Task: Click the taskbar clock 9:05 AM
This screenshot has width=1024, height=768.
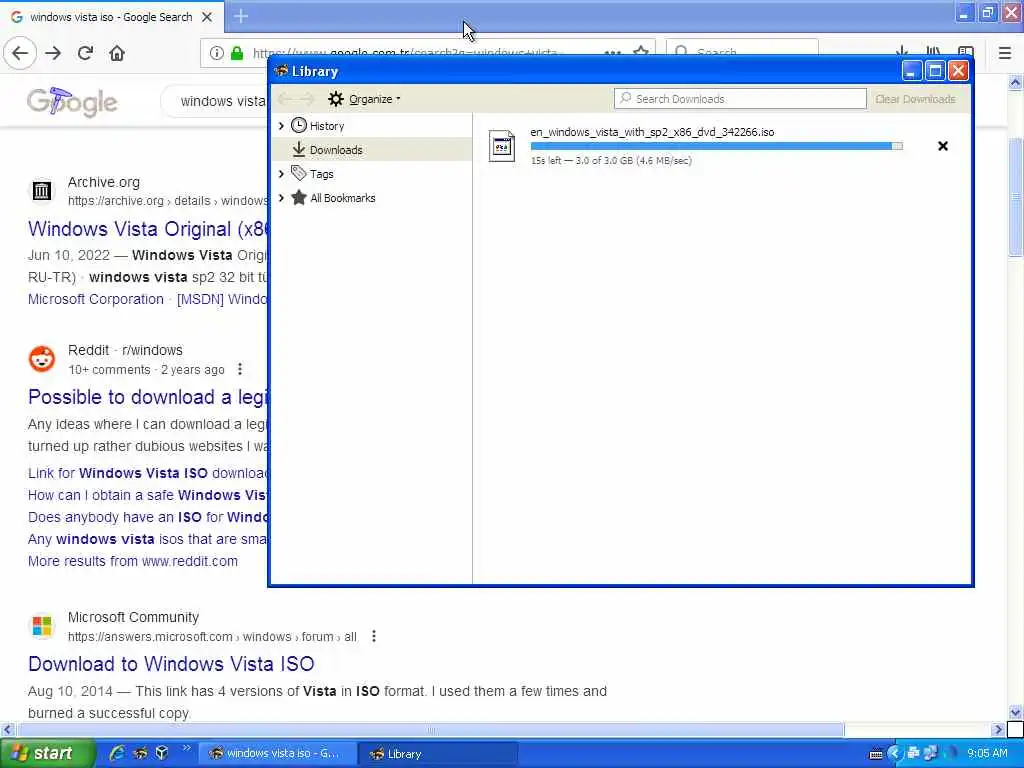Action: 987,754
